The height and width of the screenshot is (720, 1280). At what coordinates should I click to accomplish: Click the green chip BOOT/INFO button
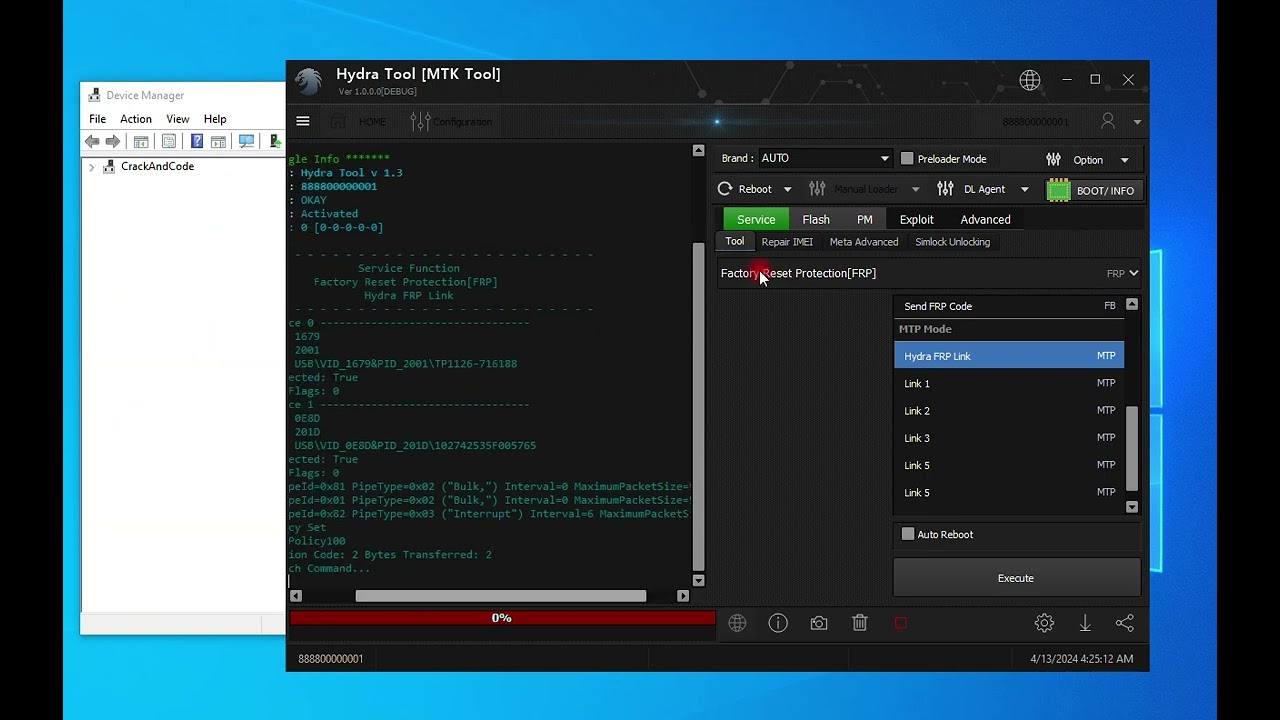pos(1093,190)
